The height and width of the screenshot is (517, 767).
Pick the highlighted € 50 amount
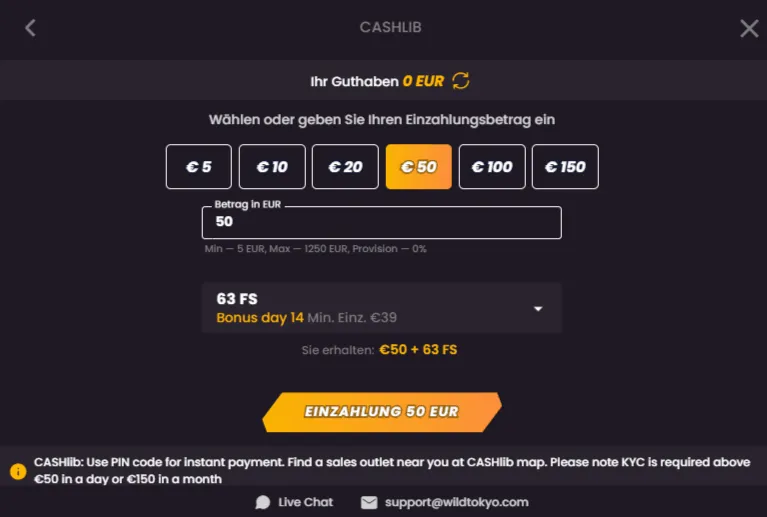point(418,167)
